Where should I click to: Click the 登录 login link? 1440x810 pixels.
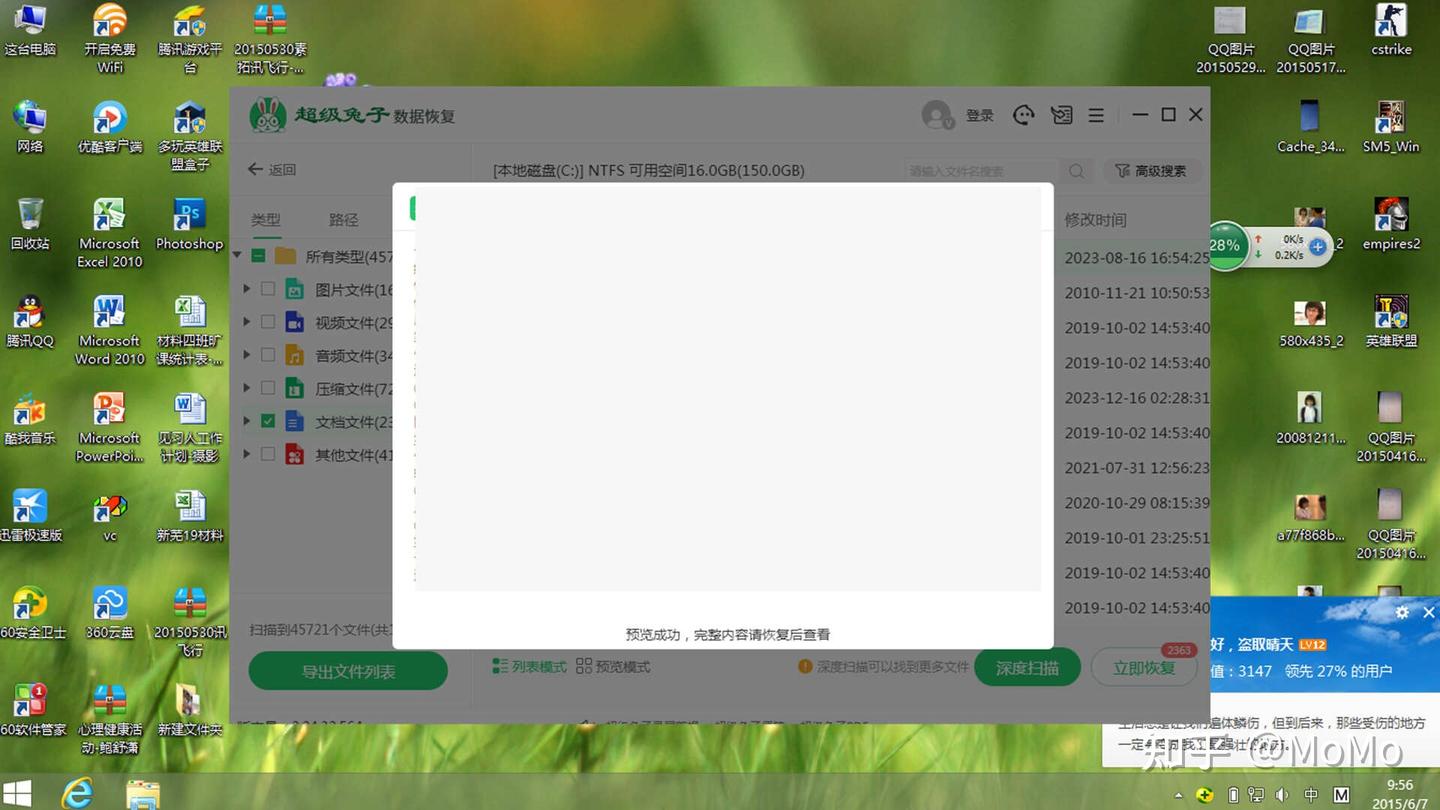coord(980,116)
